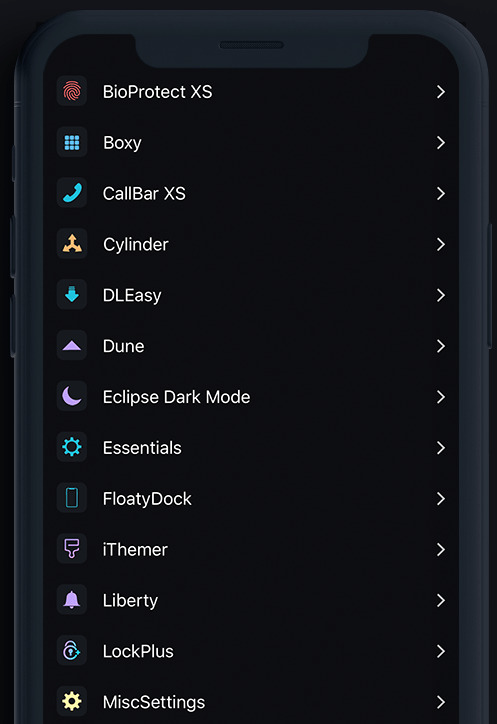Viewport: 497px width, 724px height.
Task: Expand the Dune row chevron
Action: point(441,346)
